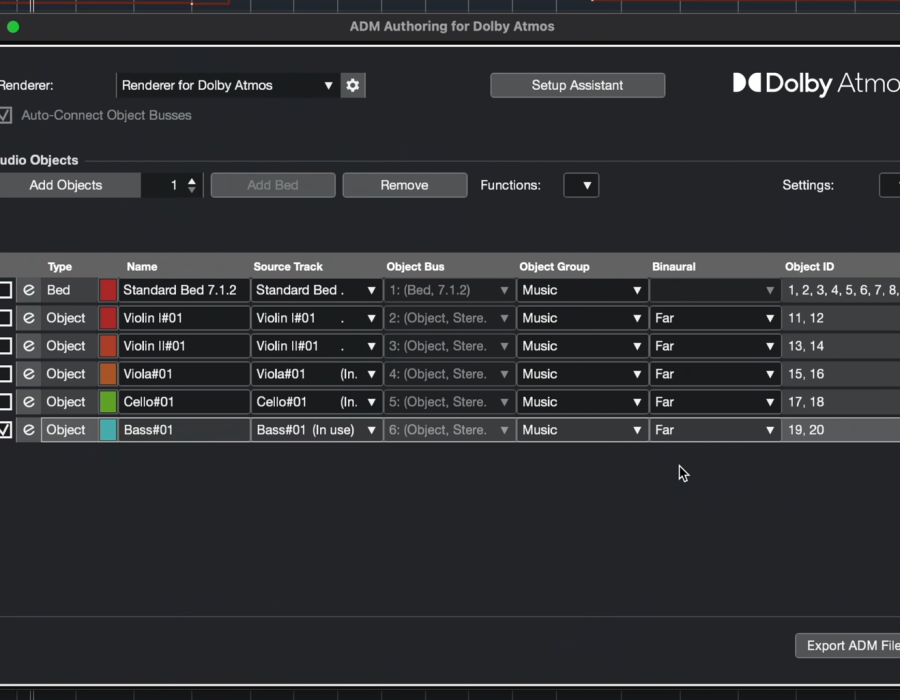Toggle Auto-Connect Object Busses checkbox
The height and width of the screenshot is (700, 900).
[5, 115]
